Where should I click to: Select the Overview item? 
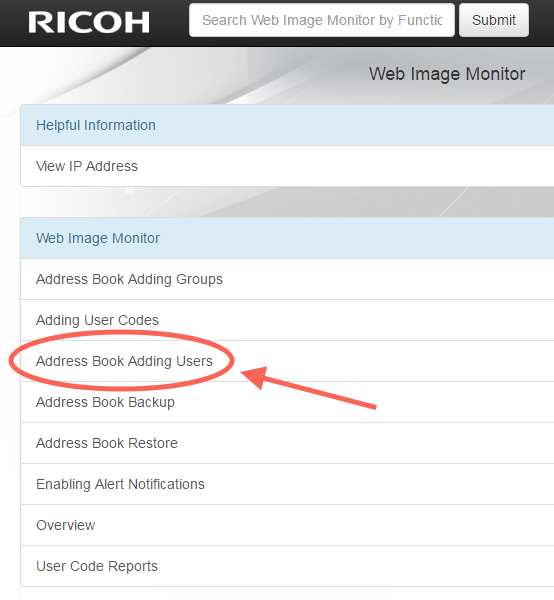pos(287,525)
